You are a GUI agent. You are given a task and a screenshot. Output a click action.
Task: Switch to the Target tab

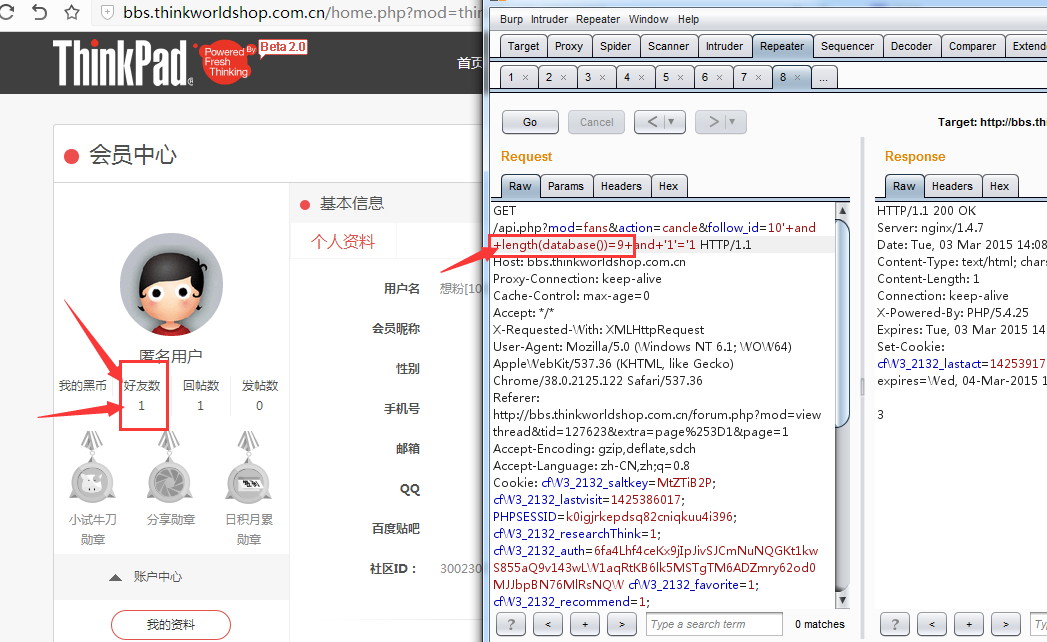pos(523,46)
